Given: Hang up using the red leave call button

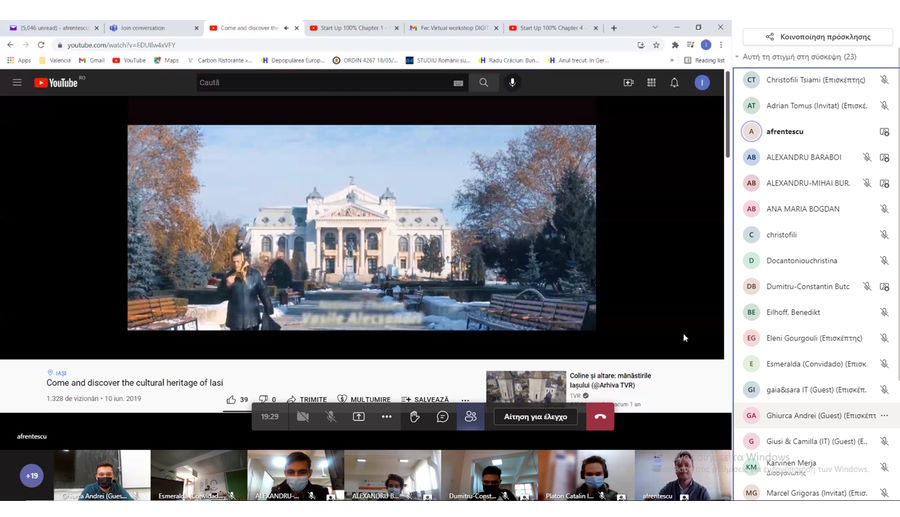Looking at the screenshot, I should click(600, 416).
